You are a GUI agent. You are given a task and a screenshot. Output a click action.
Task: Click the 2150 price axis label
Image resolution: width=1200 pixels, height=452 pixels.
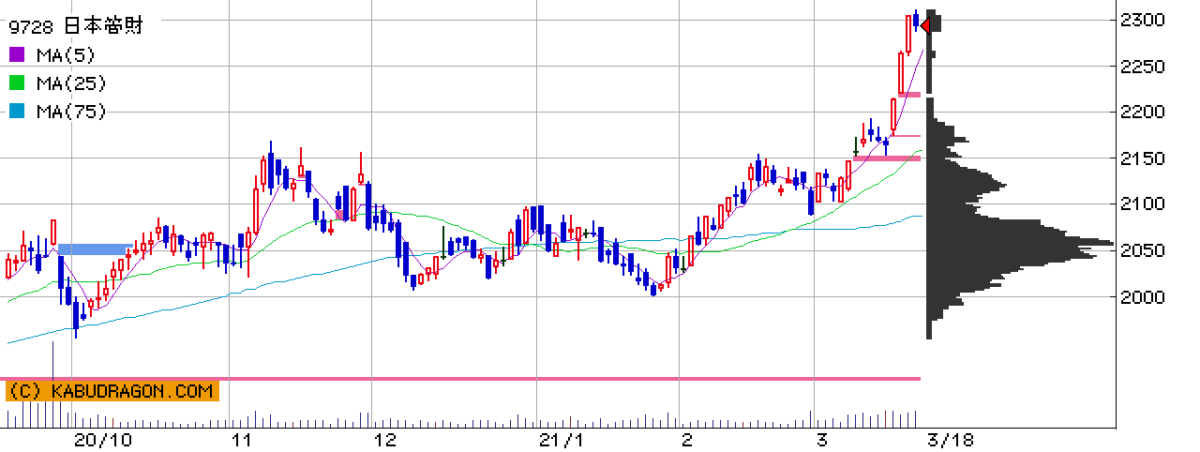[1144, 158]
